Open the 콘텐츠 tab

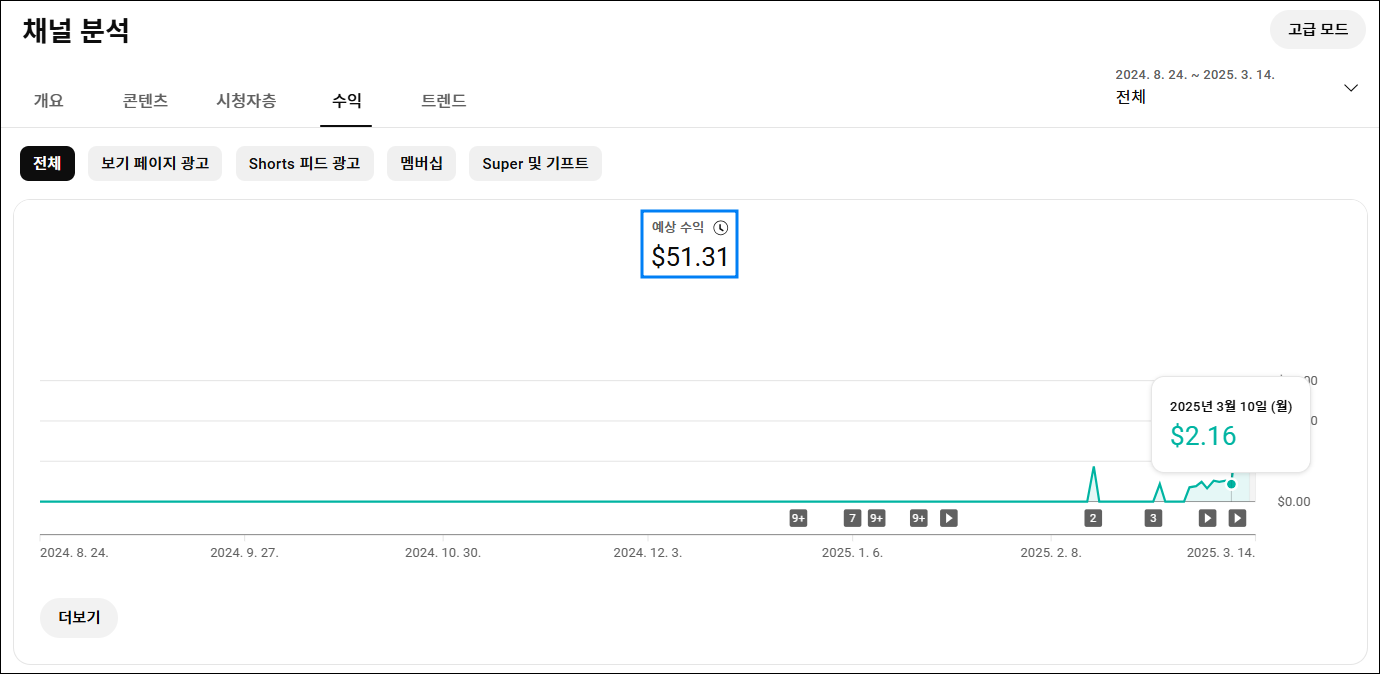coord(145,101)
